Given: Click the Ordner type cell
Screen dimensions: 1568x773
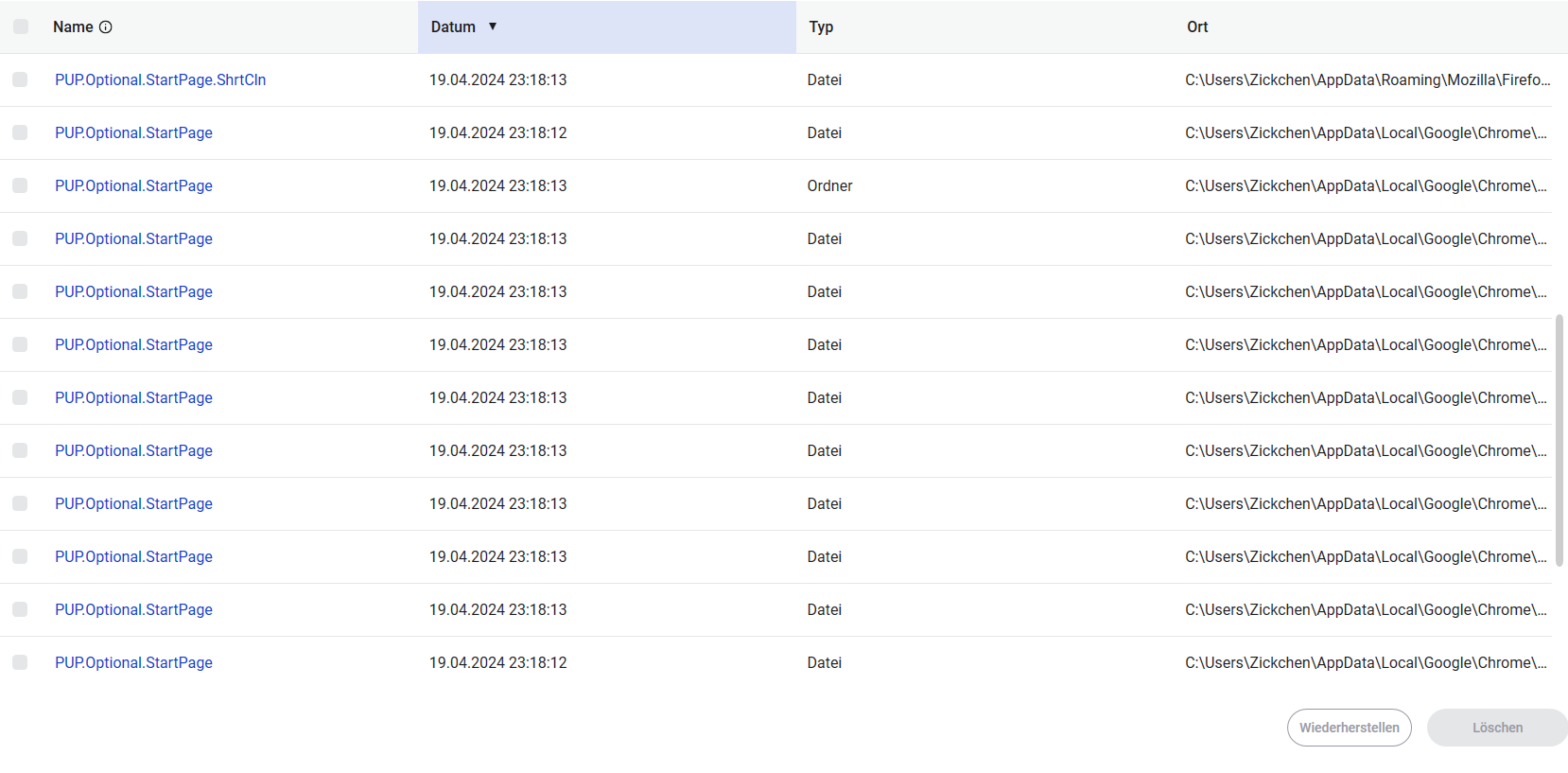Looking at the screenshot, I should click(x=829, y=185).
